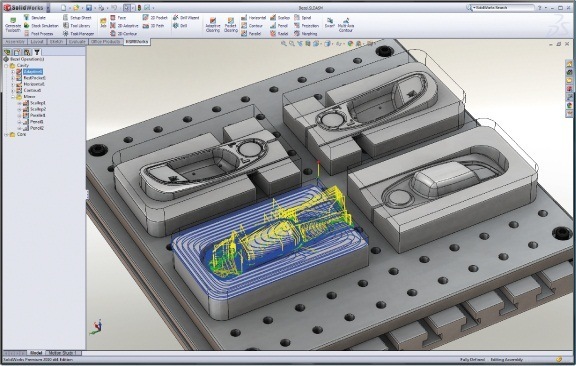Expand the Pencil2 operation node
Viewport: 576px width, 366px height.
[19, 128]
